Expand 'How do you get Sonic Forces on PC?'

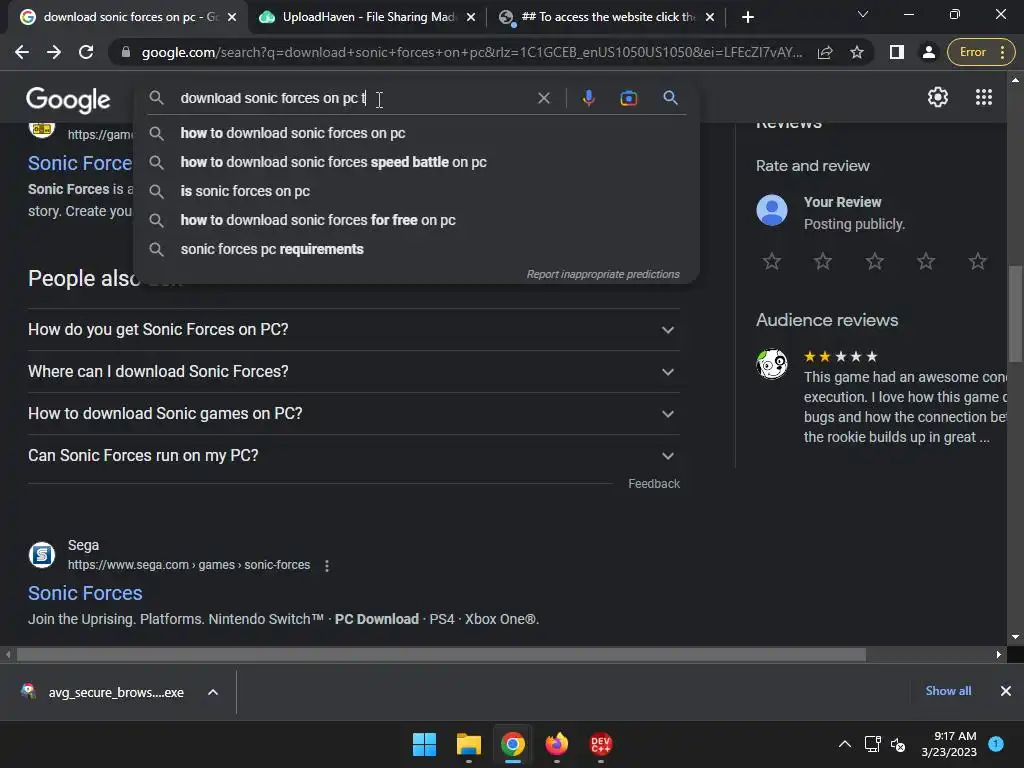coord(353,330)
